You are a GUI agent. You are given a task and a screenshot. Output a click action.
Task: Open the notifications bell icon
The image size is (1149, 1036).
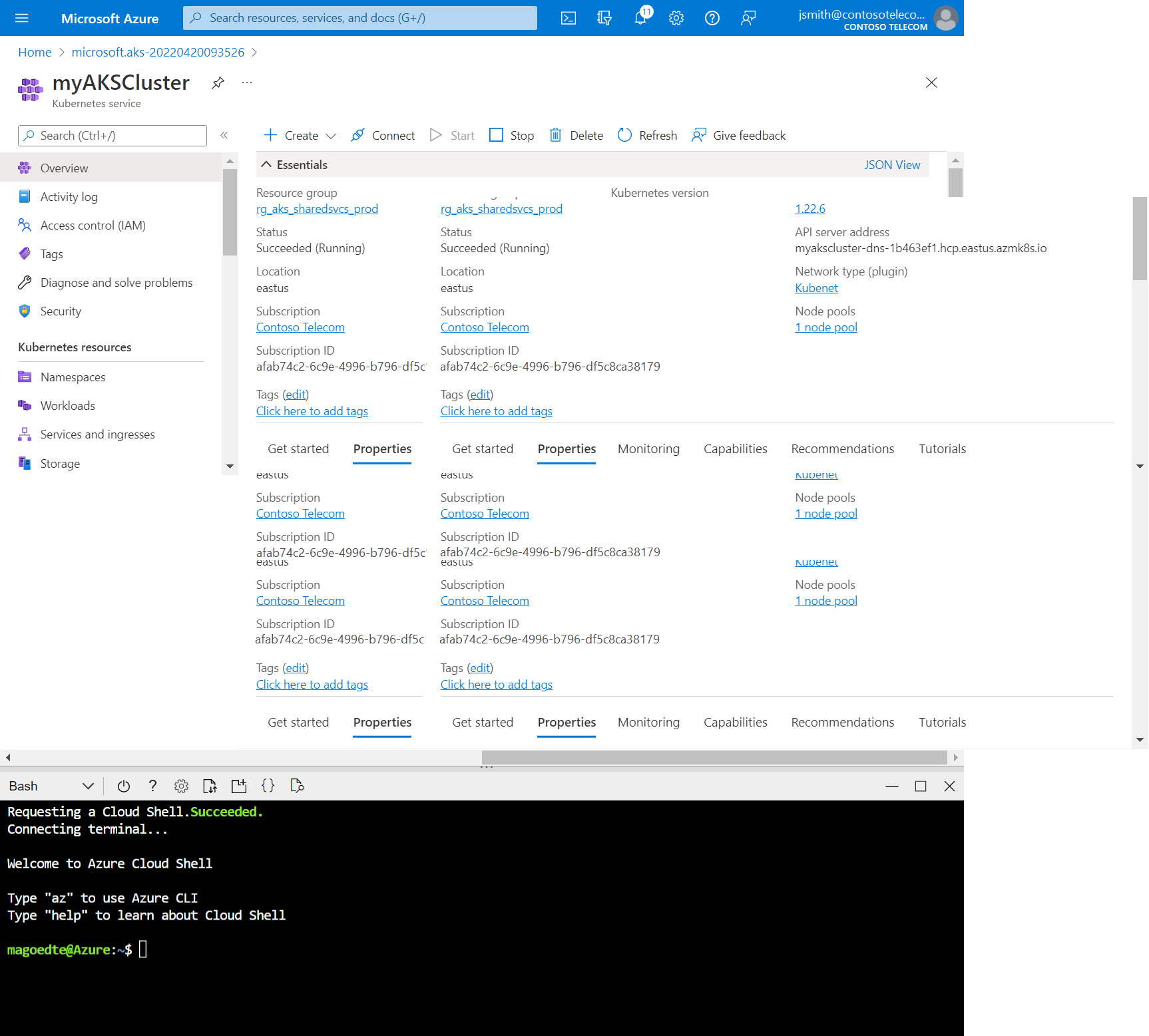pos(641,17)
